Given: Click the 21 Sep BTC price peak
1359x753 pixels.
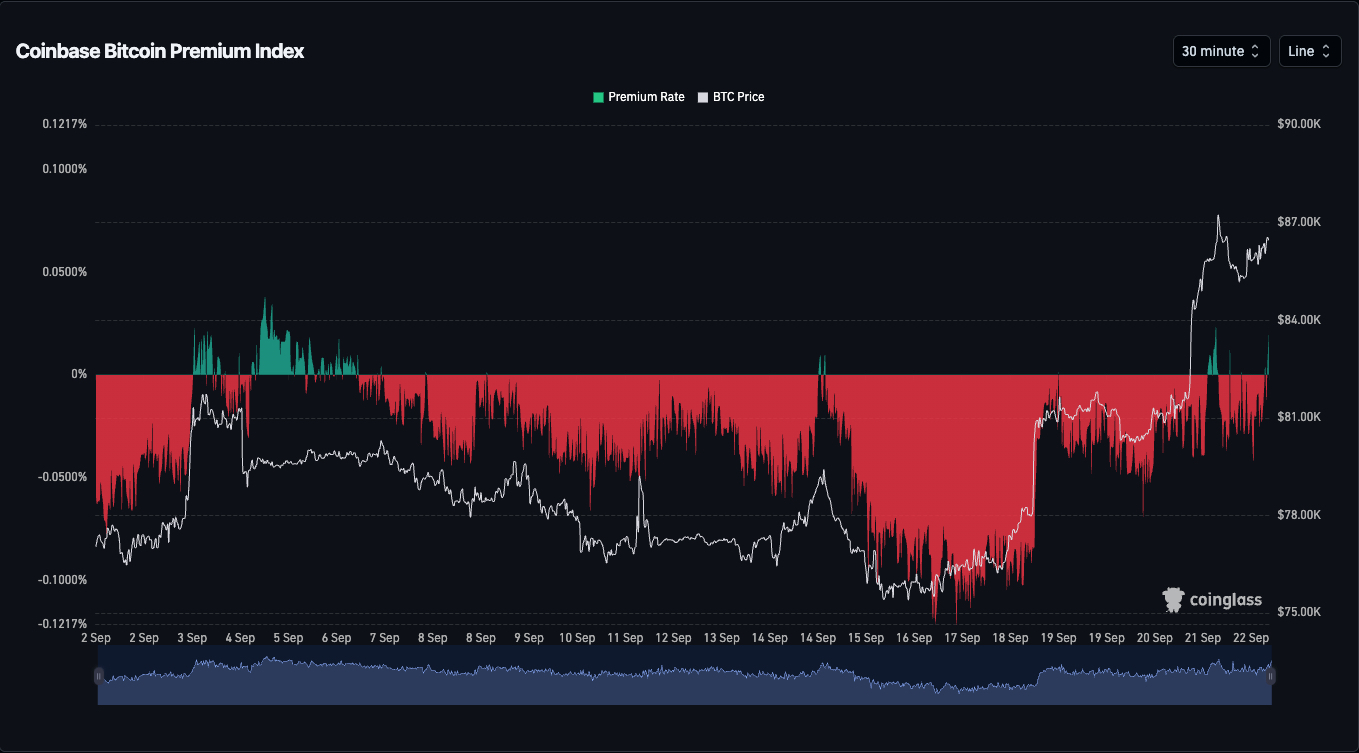Looking at the screenshot, I should pos(1218,216).
